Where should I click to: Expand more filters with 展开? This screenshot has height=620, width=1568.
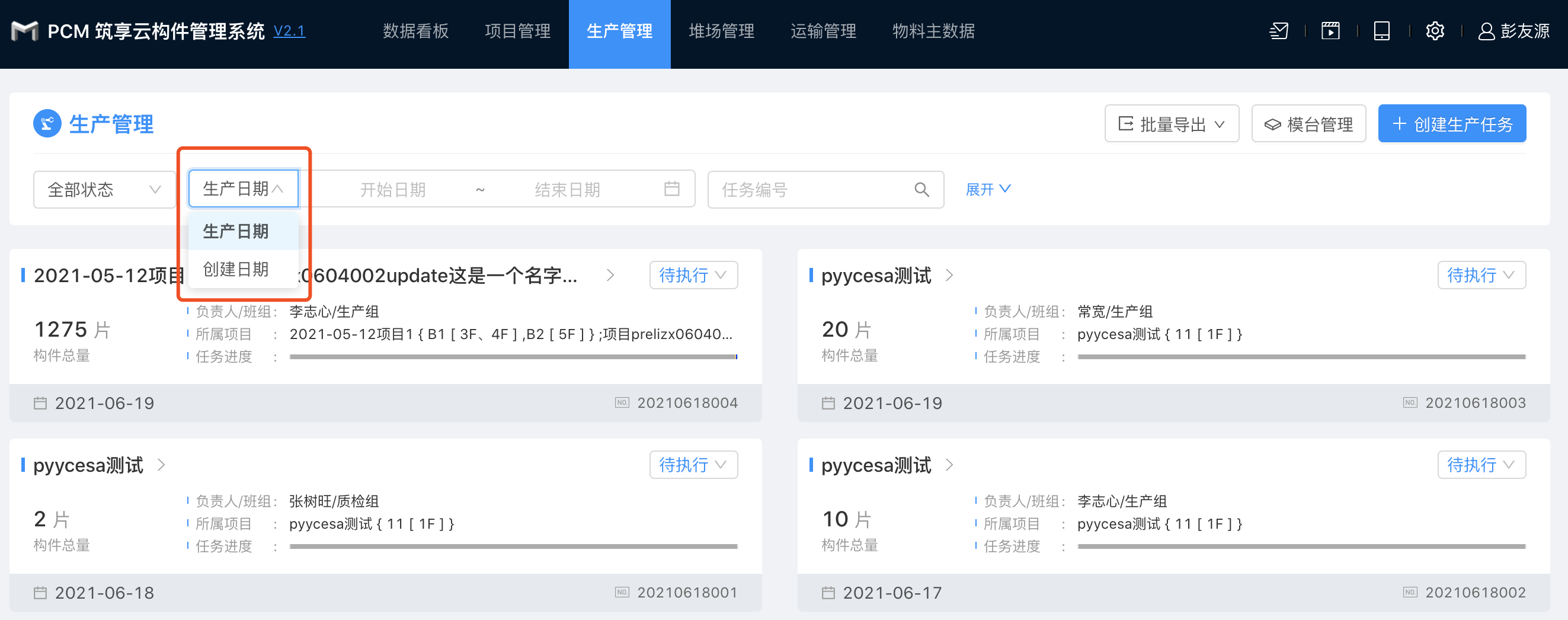click(x=988, y=190)
